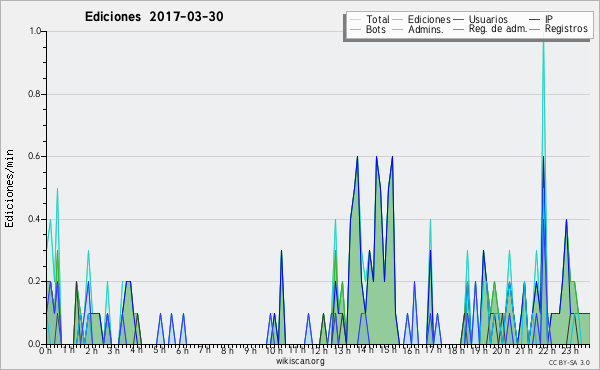Click the '14 h' x-axis label
The height and width of the screenshot is (370, 600).
[365, 351]
